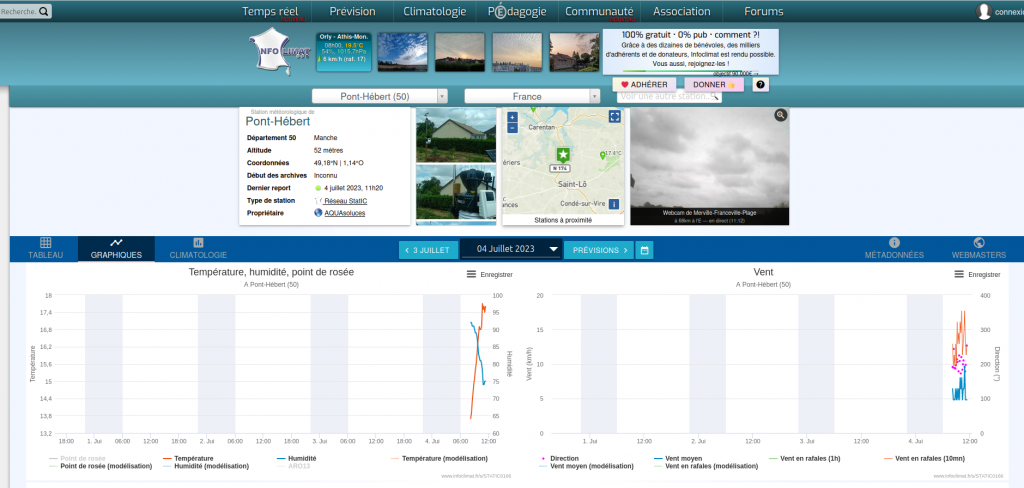Open the map info icon
This screenshot has width=1024, height=488.
(614, 204)
